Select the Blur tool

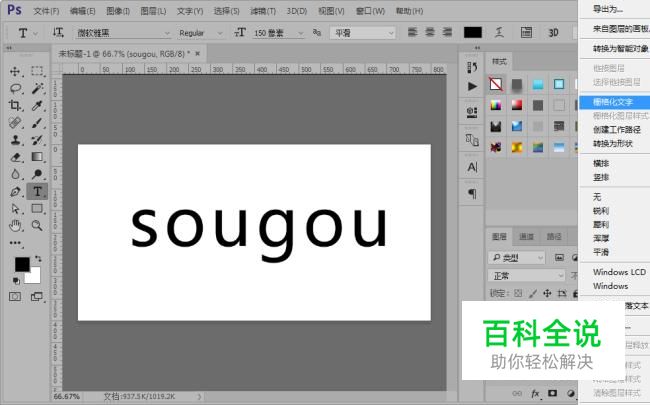pos(15,174)
